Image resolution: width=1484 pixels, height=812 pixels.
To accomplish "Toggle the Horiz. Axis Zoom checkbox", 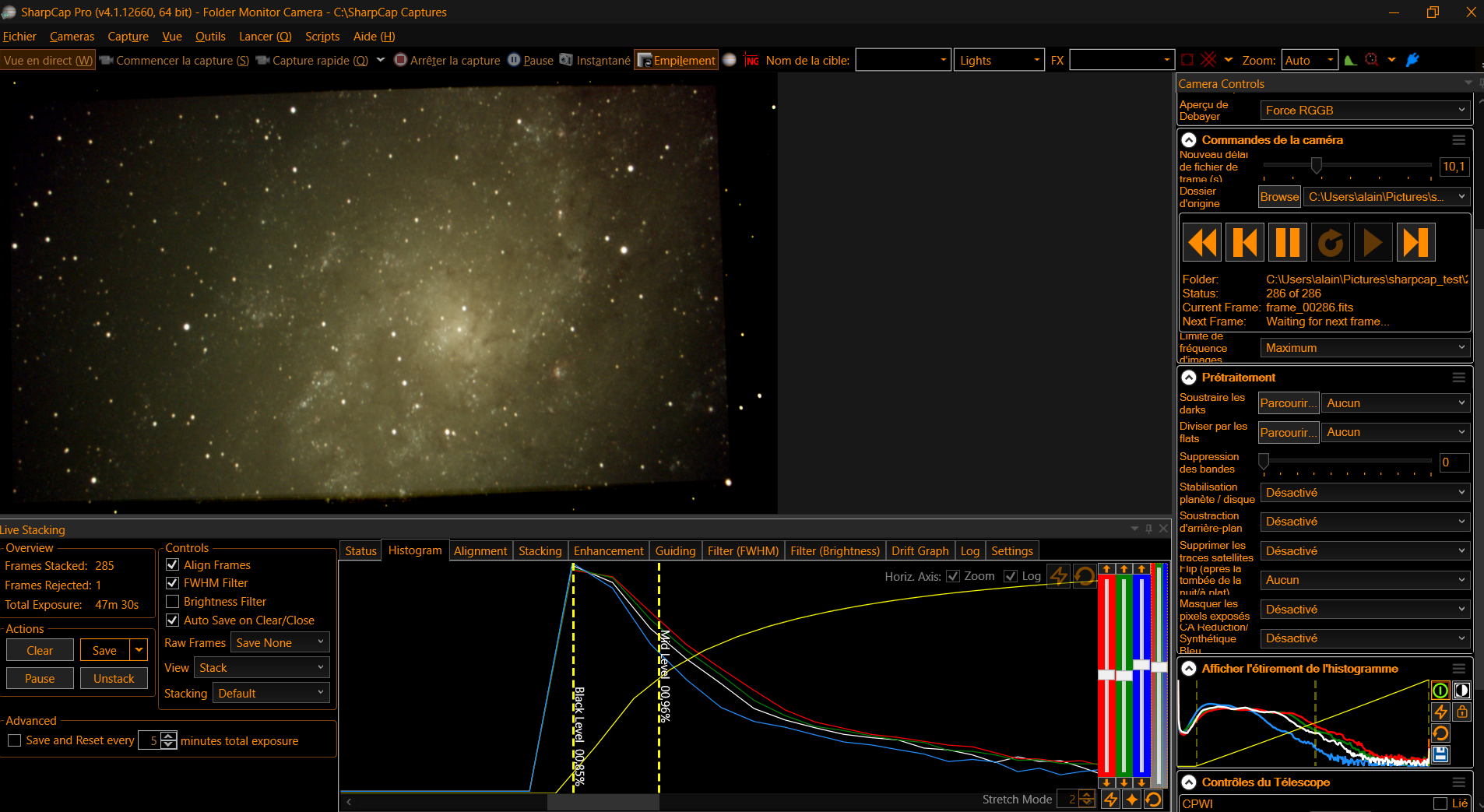I will pyautogui.click(x=953, y=576).
